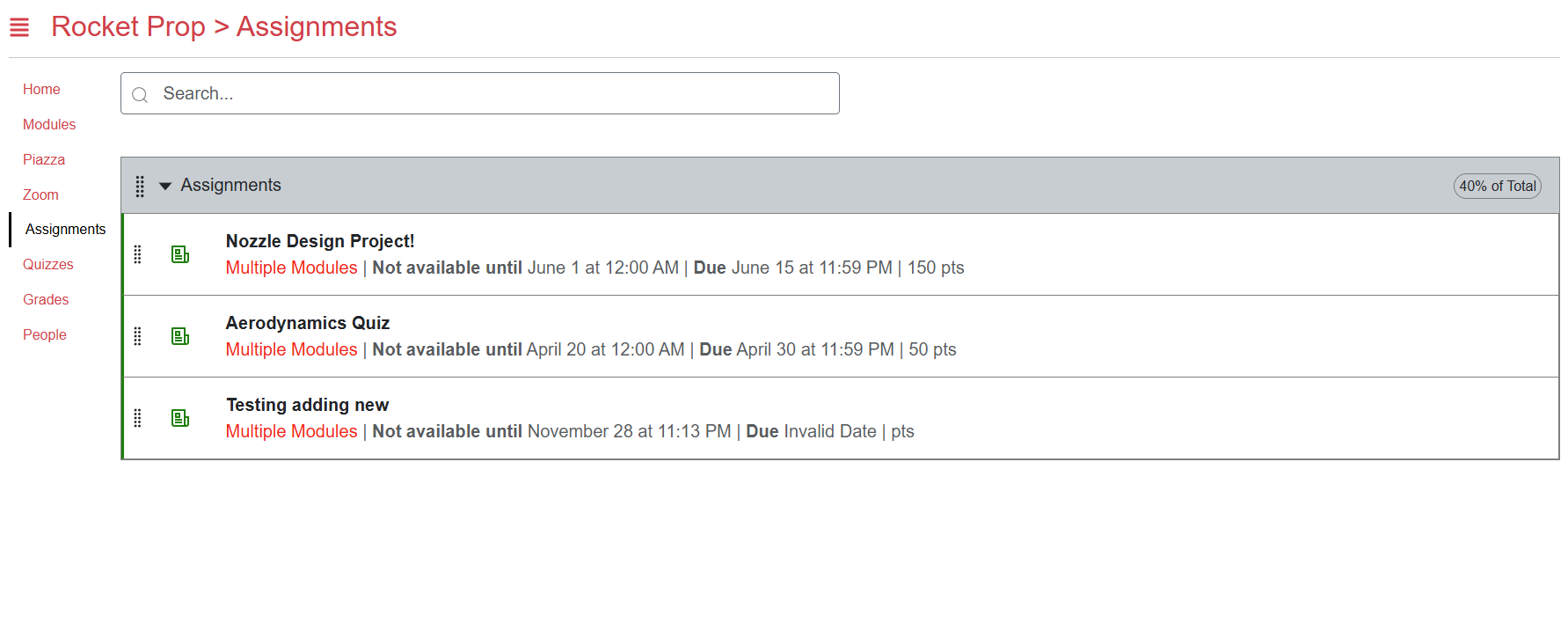Open the Nozzle Design Project! assignment
The image size is (1568, 638).
(x=320, y=241)
